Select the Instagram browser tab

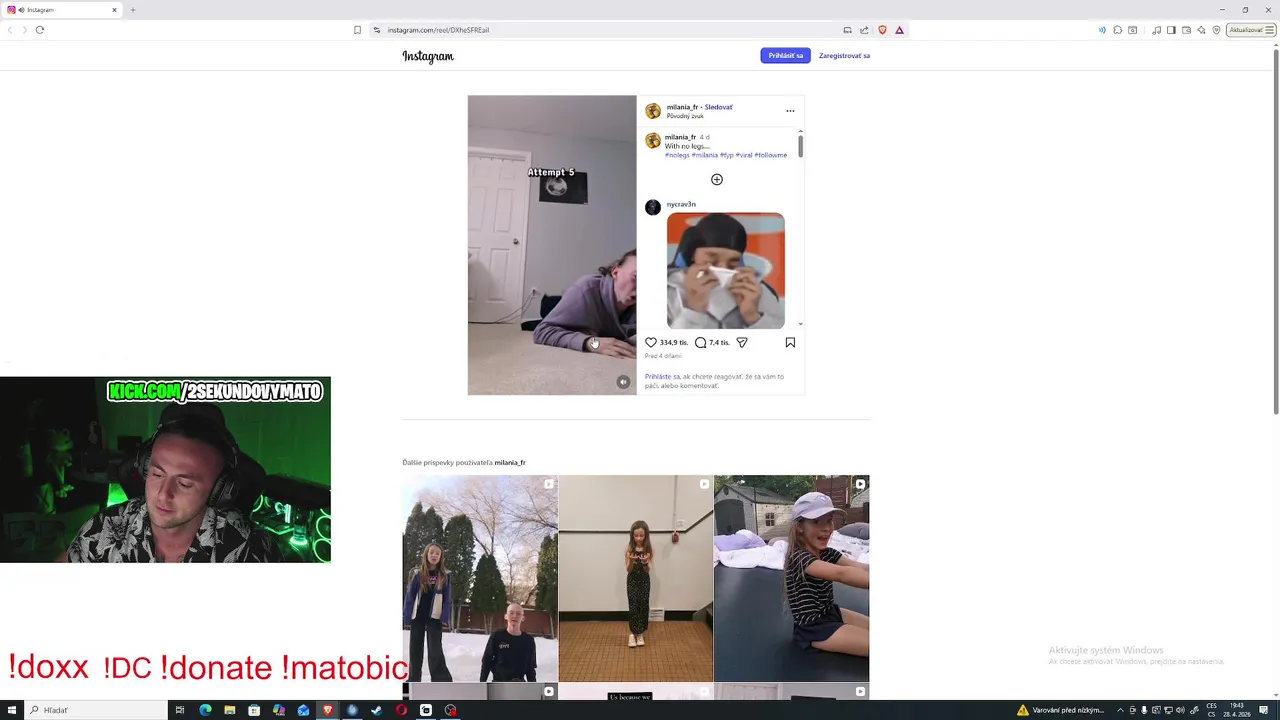coord(61,10)
